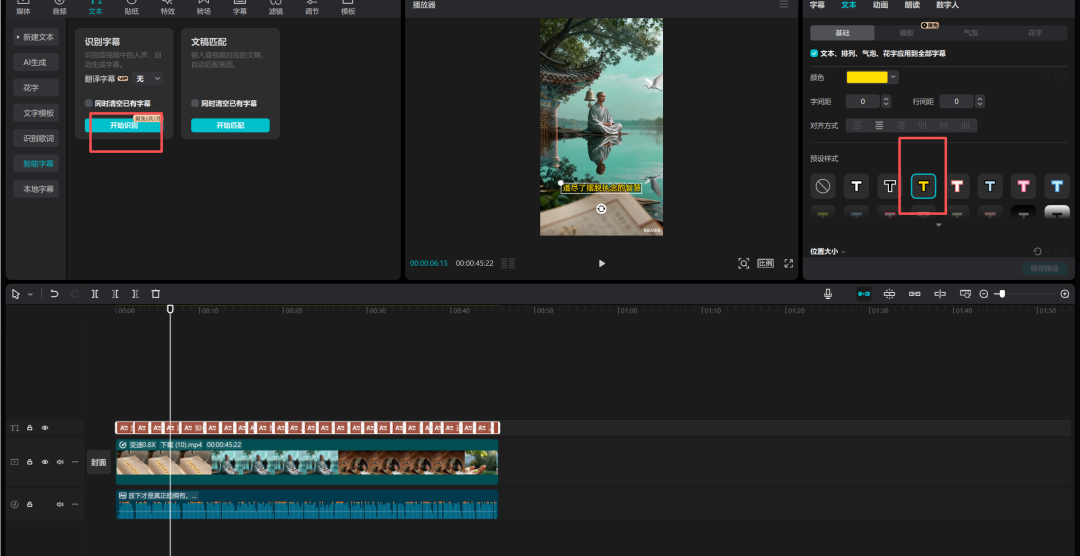Click the yellow text color swatch
This screenshot has height=556, width=1080.
click(x=866, y=77)
